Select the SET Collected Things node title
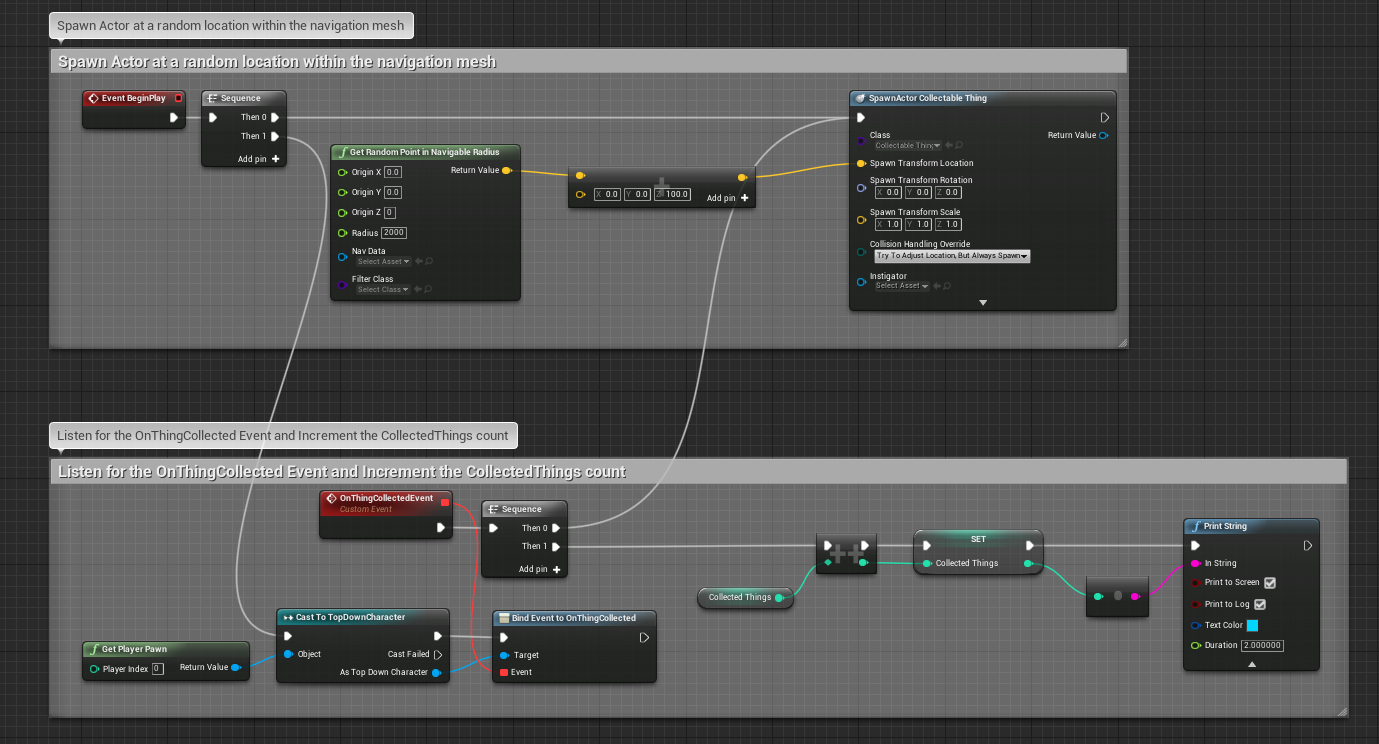Image resolution: width=1379 pixels, height=744 pixels. pyautogui.click(x=978, y=539)
